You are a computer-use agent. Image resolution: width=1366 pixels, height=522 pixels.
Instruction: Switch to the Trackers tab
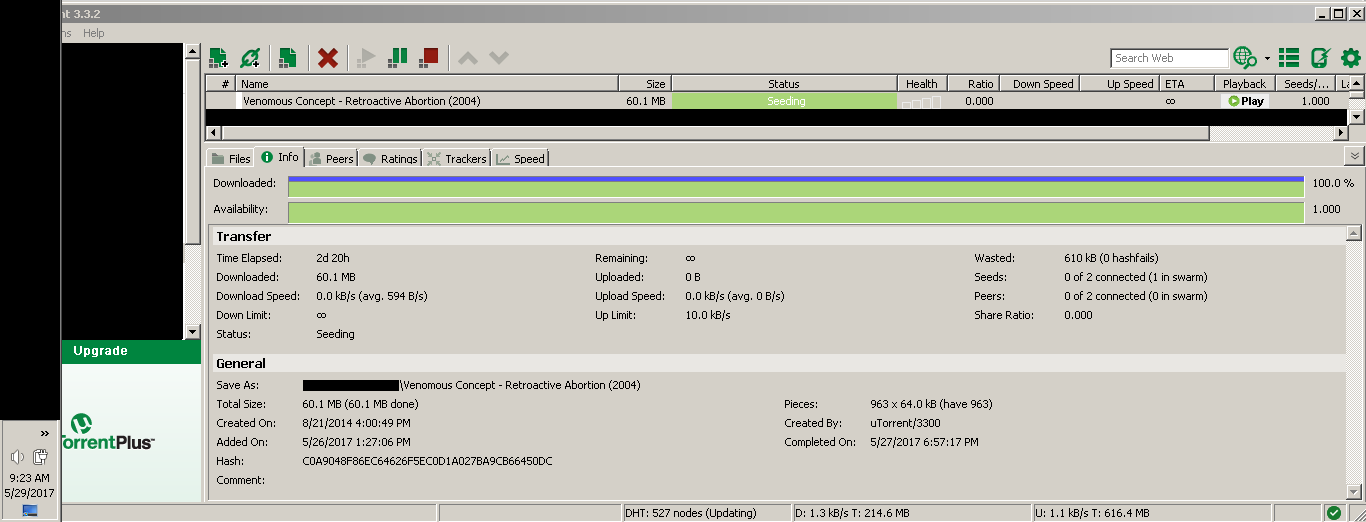coord(456,158)
